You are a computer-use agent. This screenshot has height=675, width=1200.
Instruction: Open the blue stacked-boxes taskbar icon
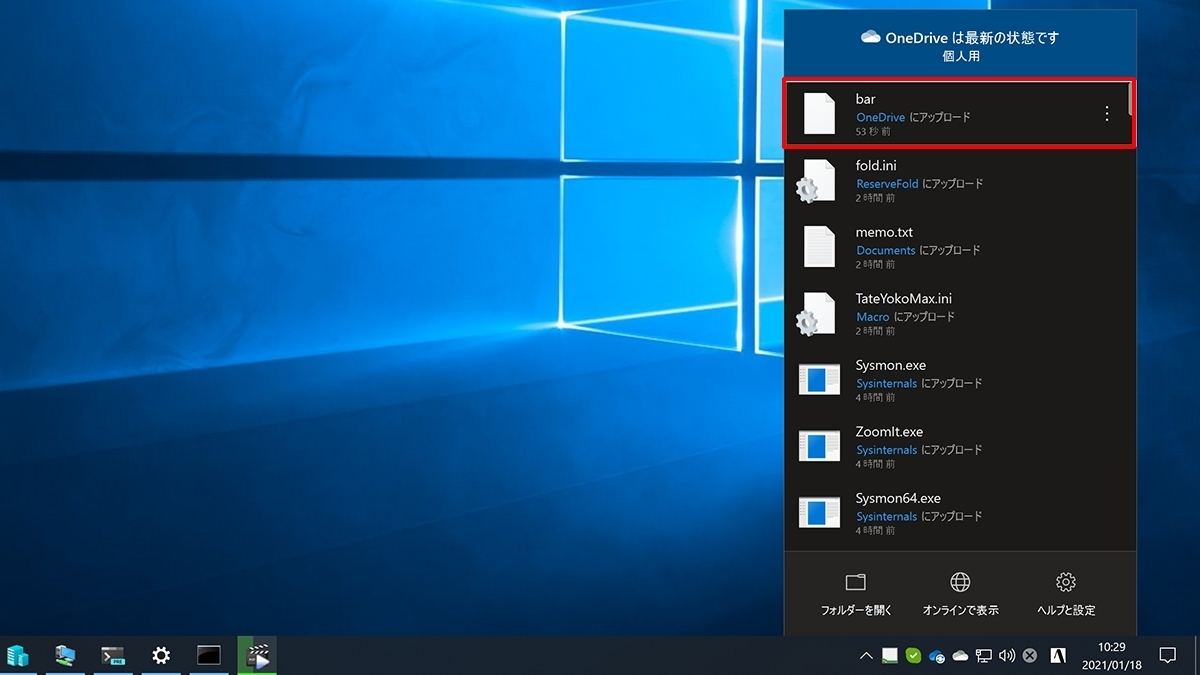click(x=17, y=656)
